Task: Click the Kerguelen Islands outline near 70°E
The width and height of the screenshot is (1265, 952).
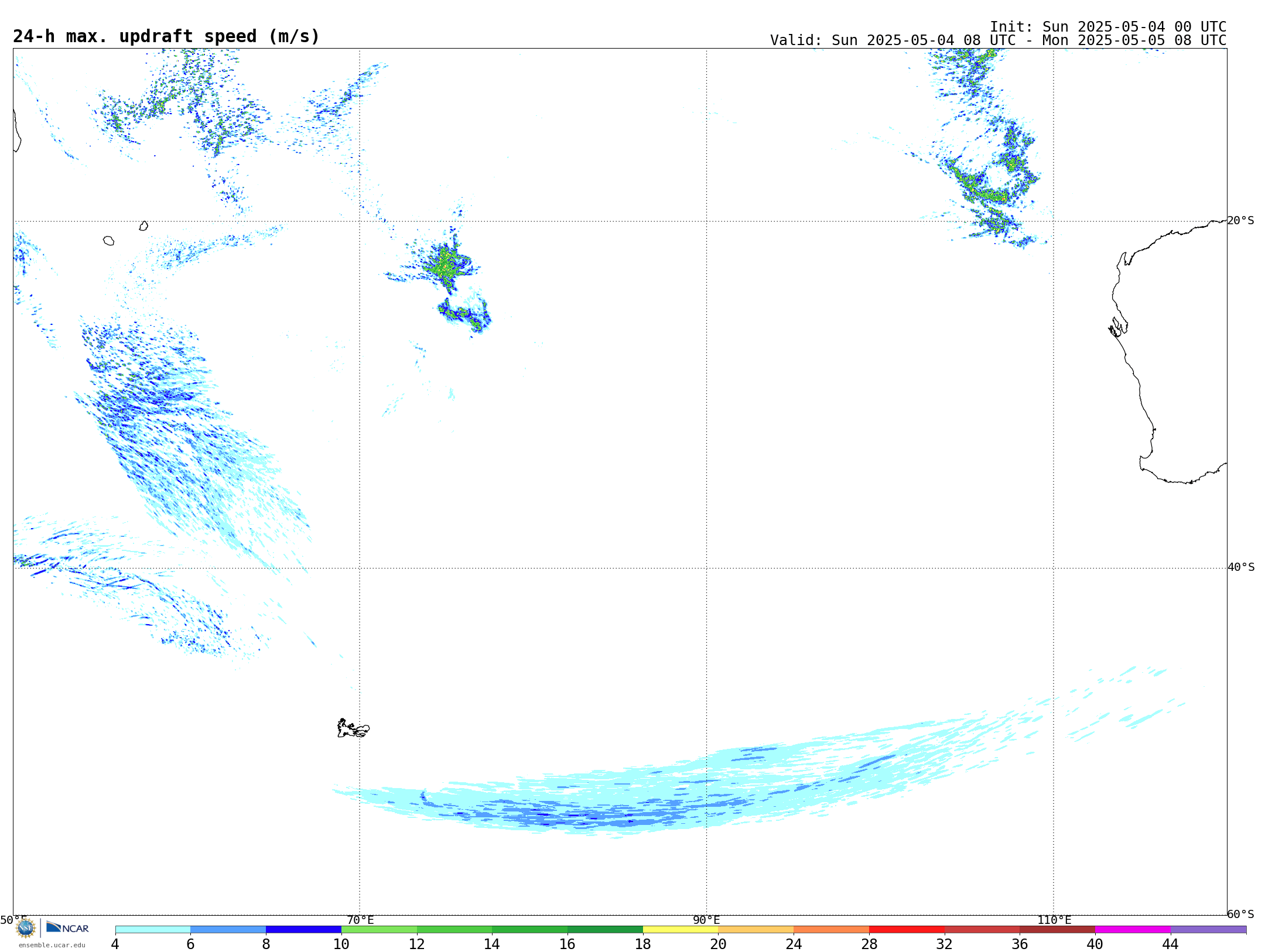Action: click(x=353, y=728)
